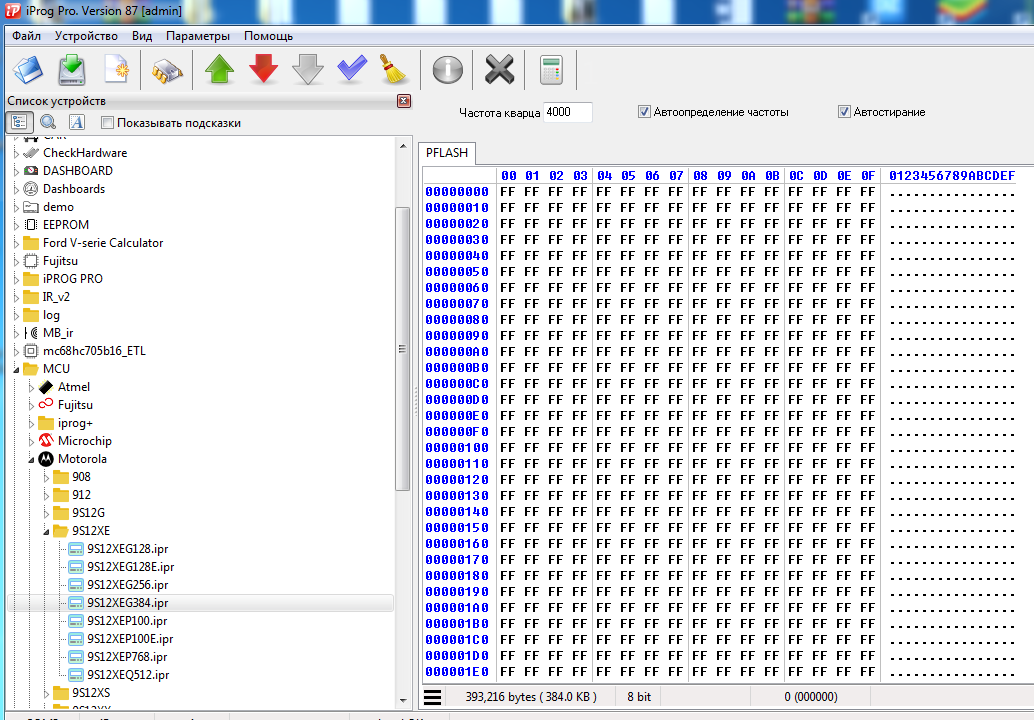Disable Автоопределение частоты checkbox

(x=644, y=112)
